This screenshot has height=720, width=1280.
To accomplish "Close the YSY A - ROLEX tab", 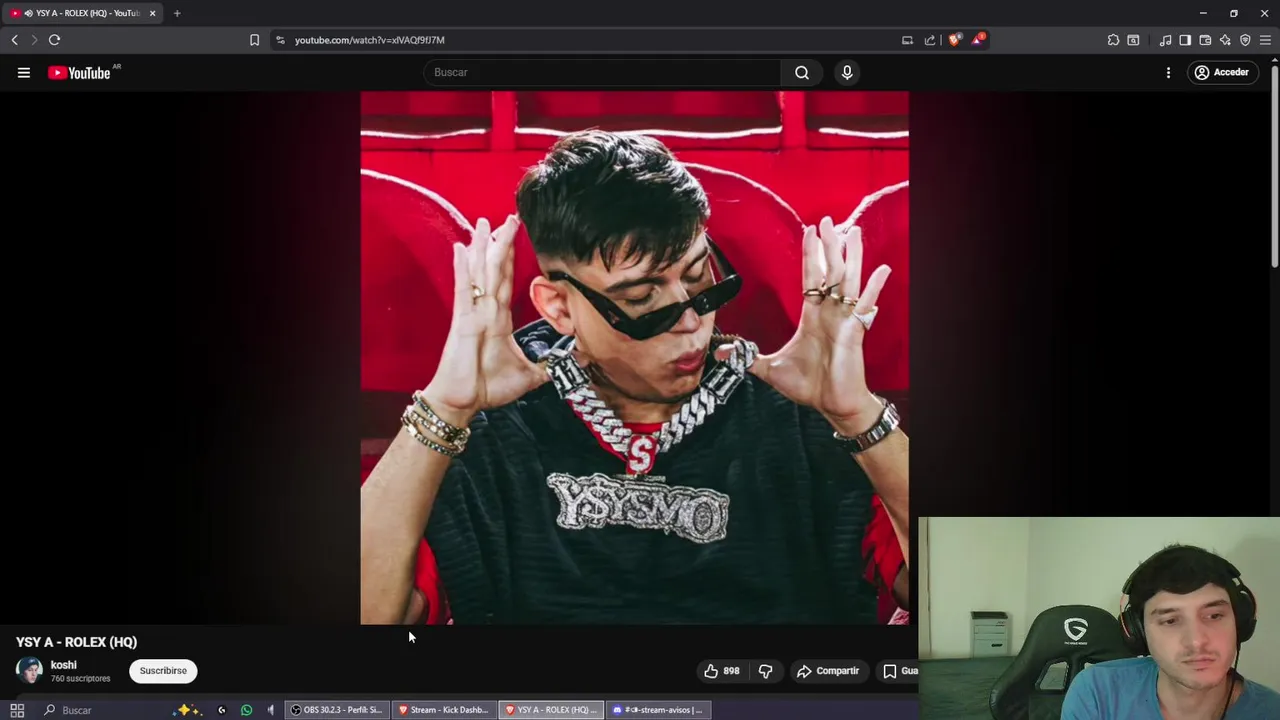I will tap(152, 13).
